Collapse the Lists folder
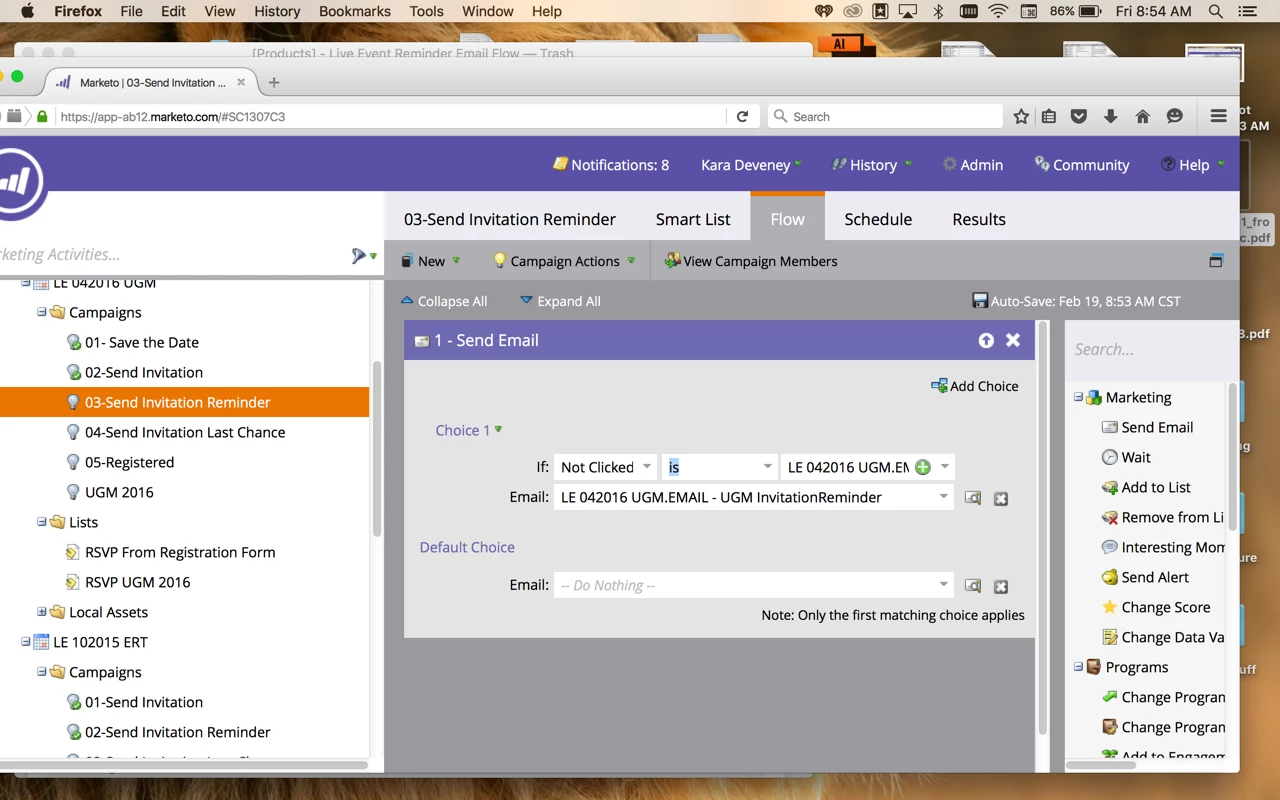Image resolution: width=1280 pixels, height=800 pixels. pyautogui.click(x=42, y=522)
